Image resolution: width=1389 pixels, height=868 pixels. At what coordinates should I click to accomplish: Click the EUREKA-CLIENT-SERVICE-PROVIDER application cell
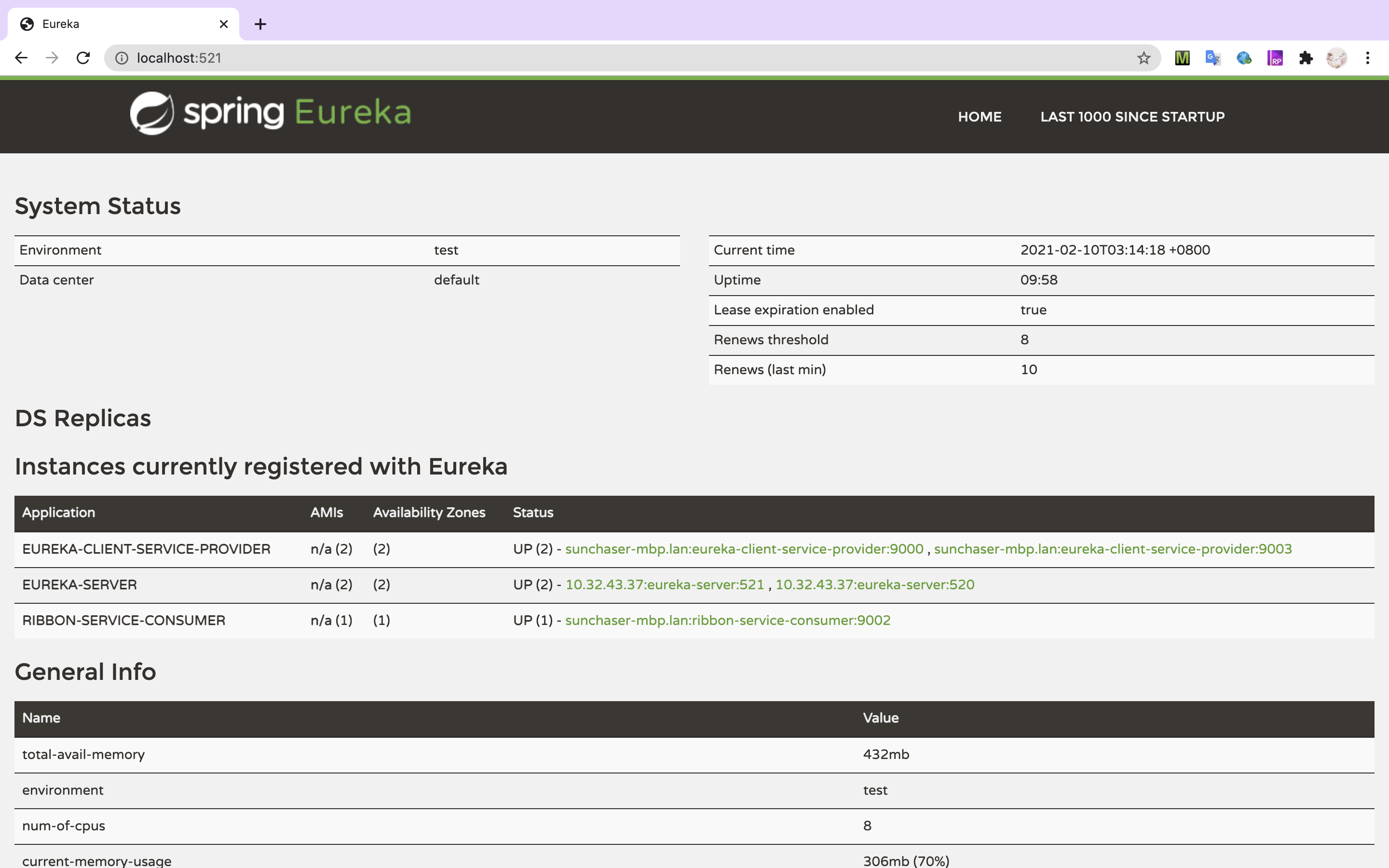(x=146, y=549)
